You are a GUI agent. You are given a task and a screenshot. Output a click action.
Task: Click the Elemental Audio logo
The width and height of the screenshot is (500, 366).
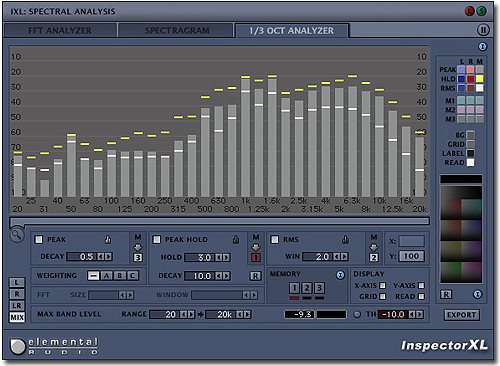coord(54,346)
